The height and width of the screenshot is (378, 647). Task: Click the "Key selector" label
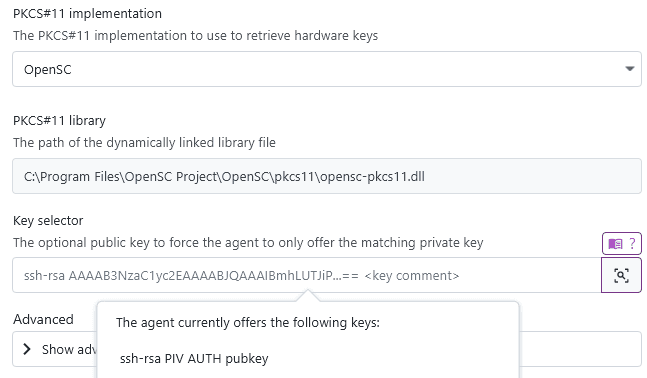(x=48, y=220)
